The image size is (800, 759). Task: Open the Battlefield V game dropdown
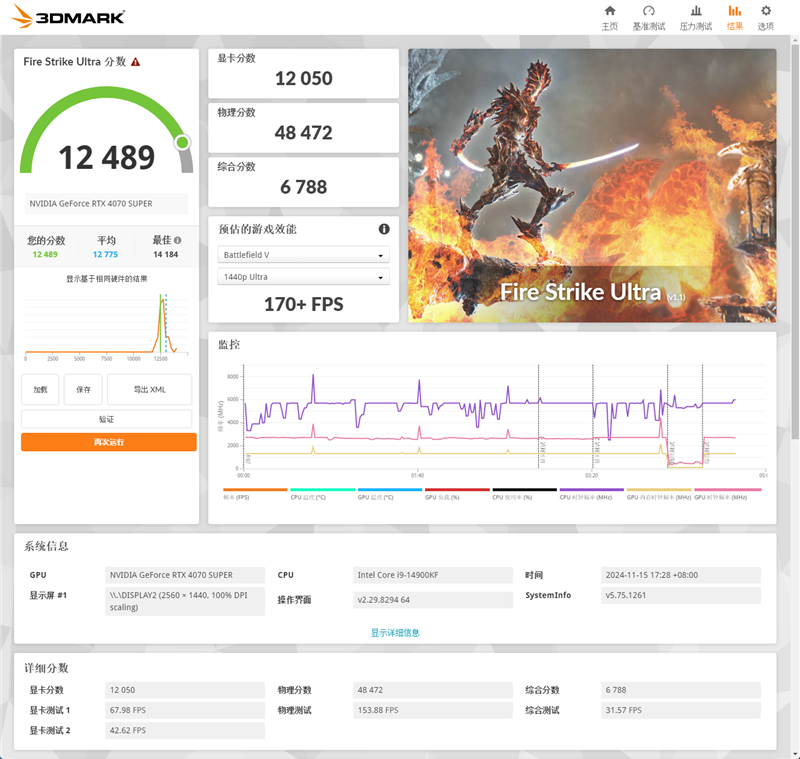tap(302, 255)
